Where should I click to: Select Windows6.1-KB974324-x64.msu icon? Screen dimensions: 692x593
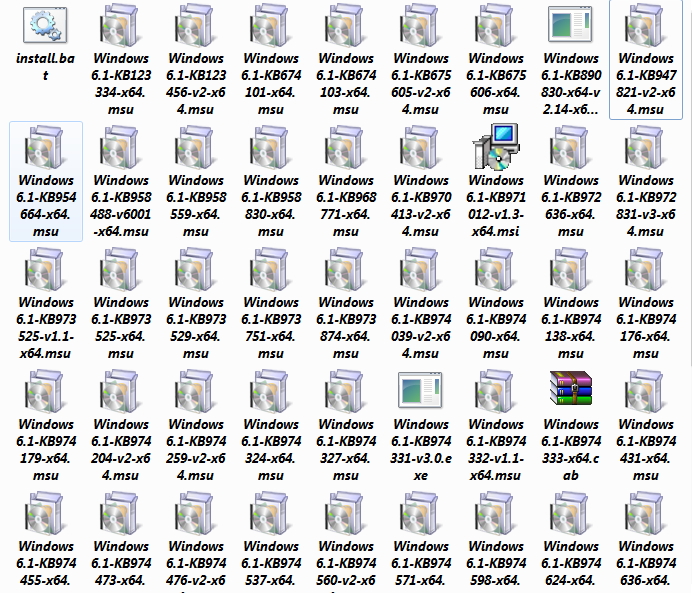pos(271,391)
